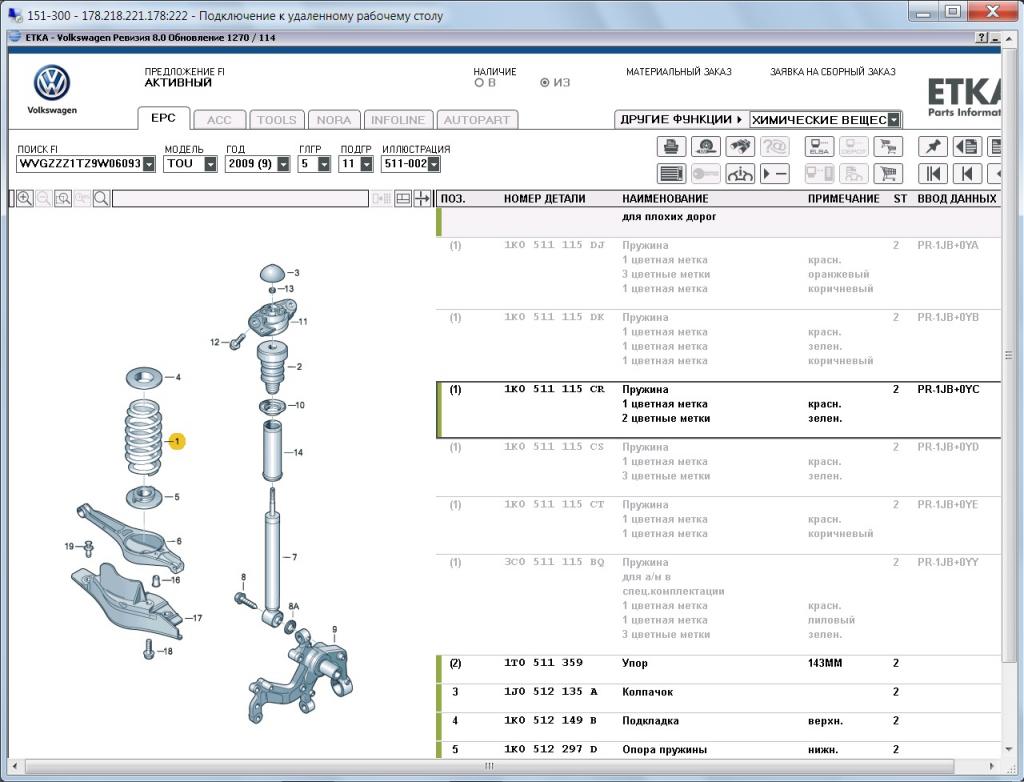This screenshot has height=782, width=1024.
Task: Click the horizontal scrollbar thumb at bottom
Action: pos(489,766)
